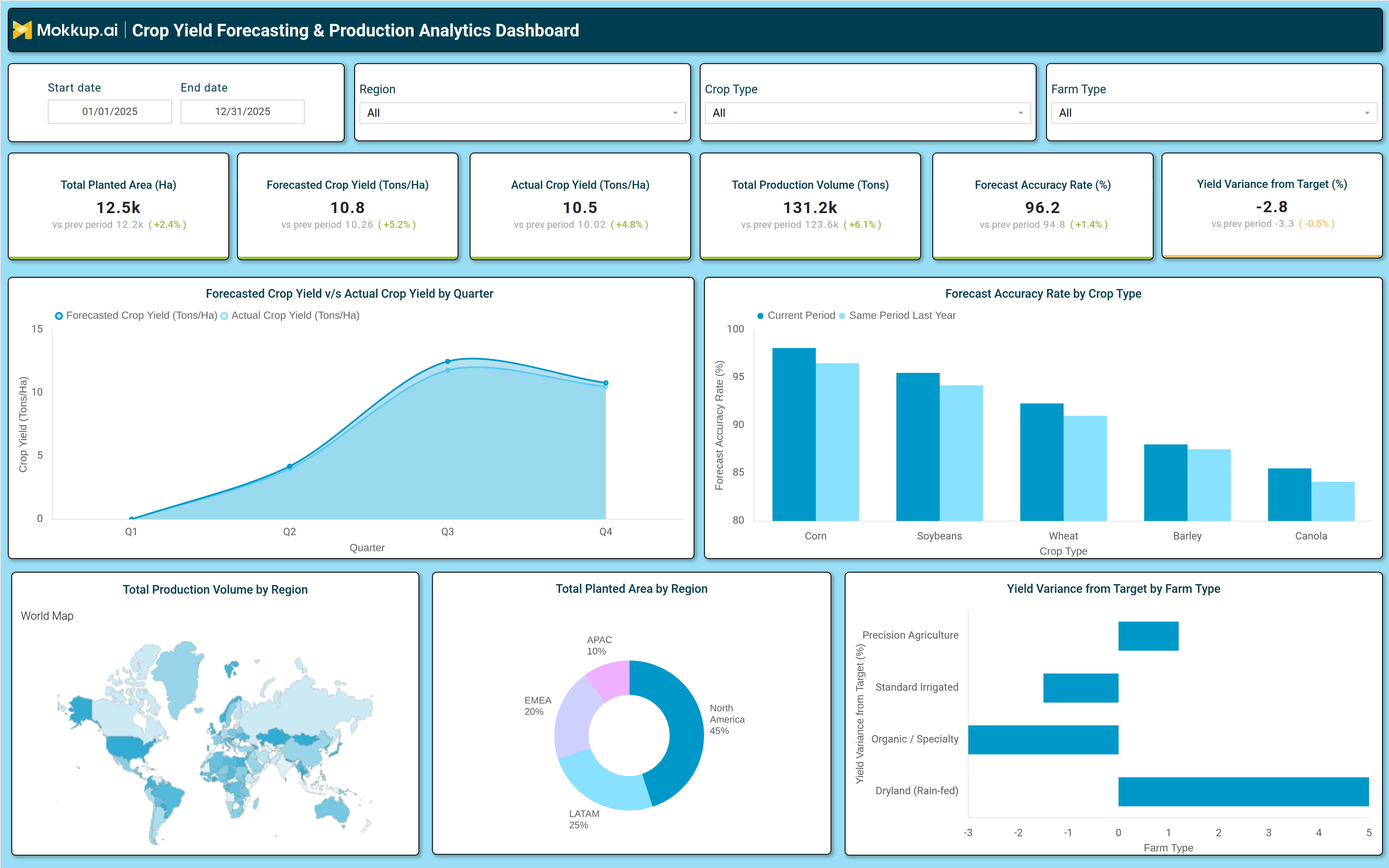The height and width of the screenshot is (868, 1389).
Task: Open the Farm Type dropdown
Action: [x=1213, y=113]
